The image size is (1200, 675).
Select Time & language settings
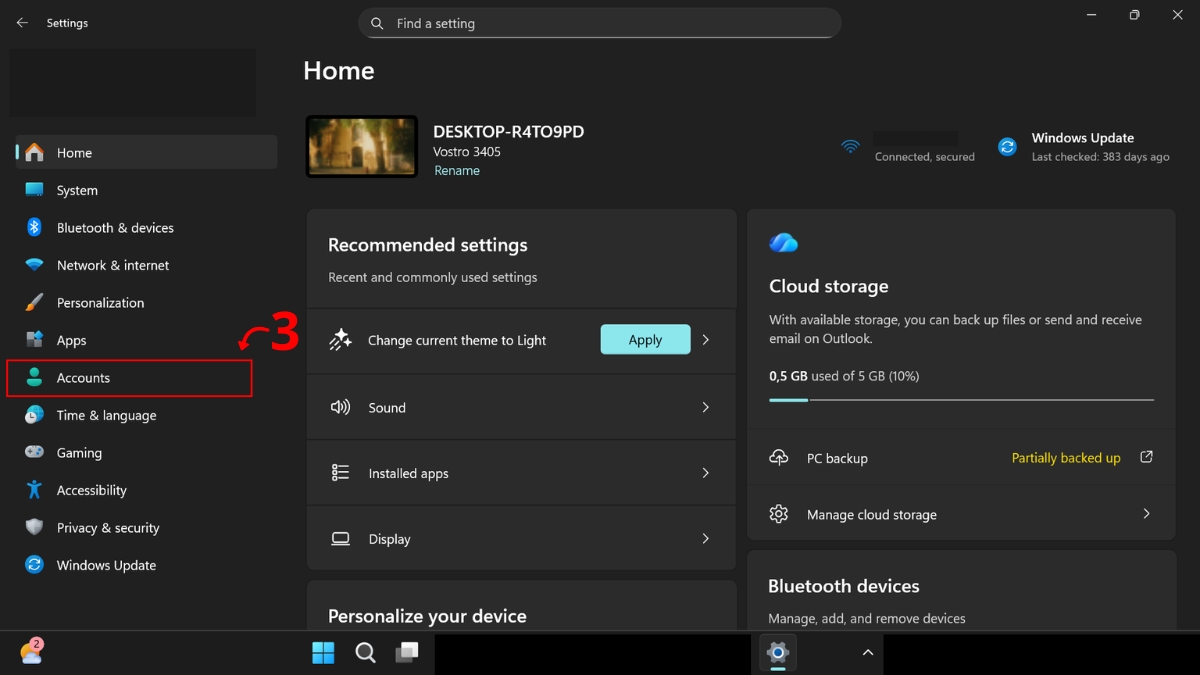point(106,415)
